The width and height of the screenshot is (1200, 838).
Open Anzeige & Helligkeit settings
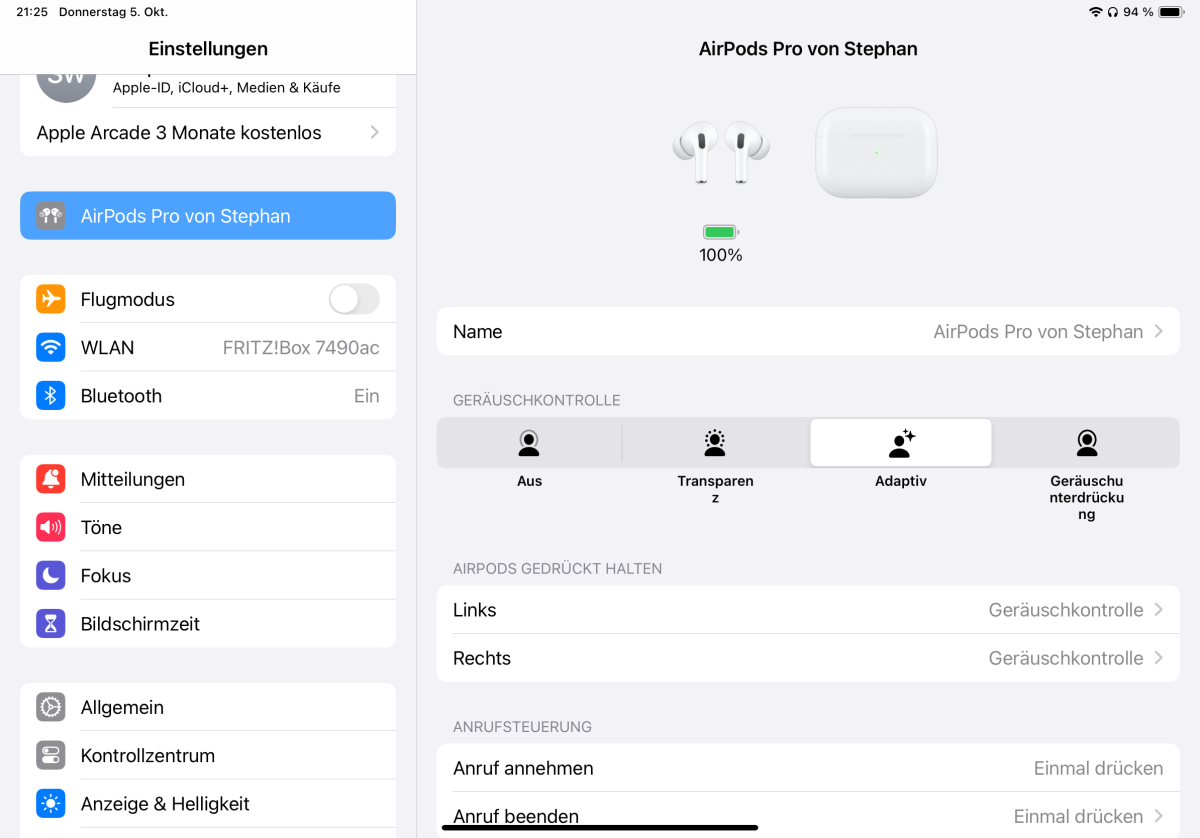click(208, 803)
